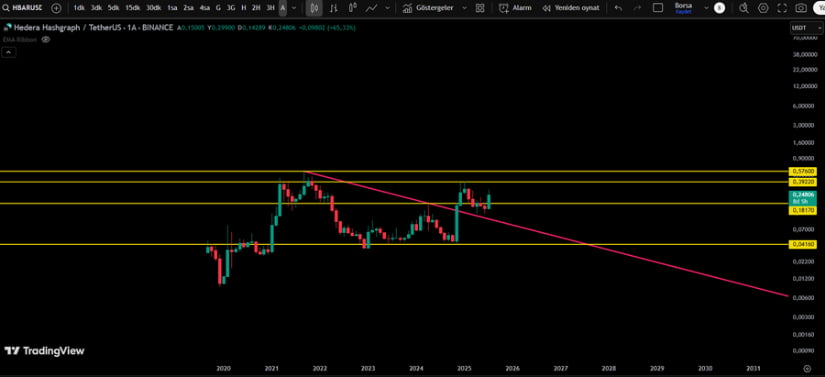Expand the Göstergeler favorites dropdown arrow
Screen dimensions: 825x377
pyautogui.click(x=464, y=8)
